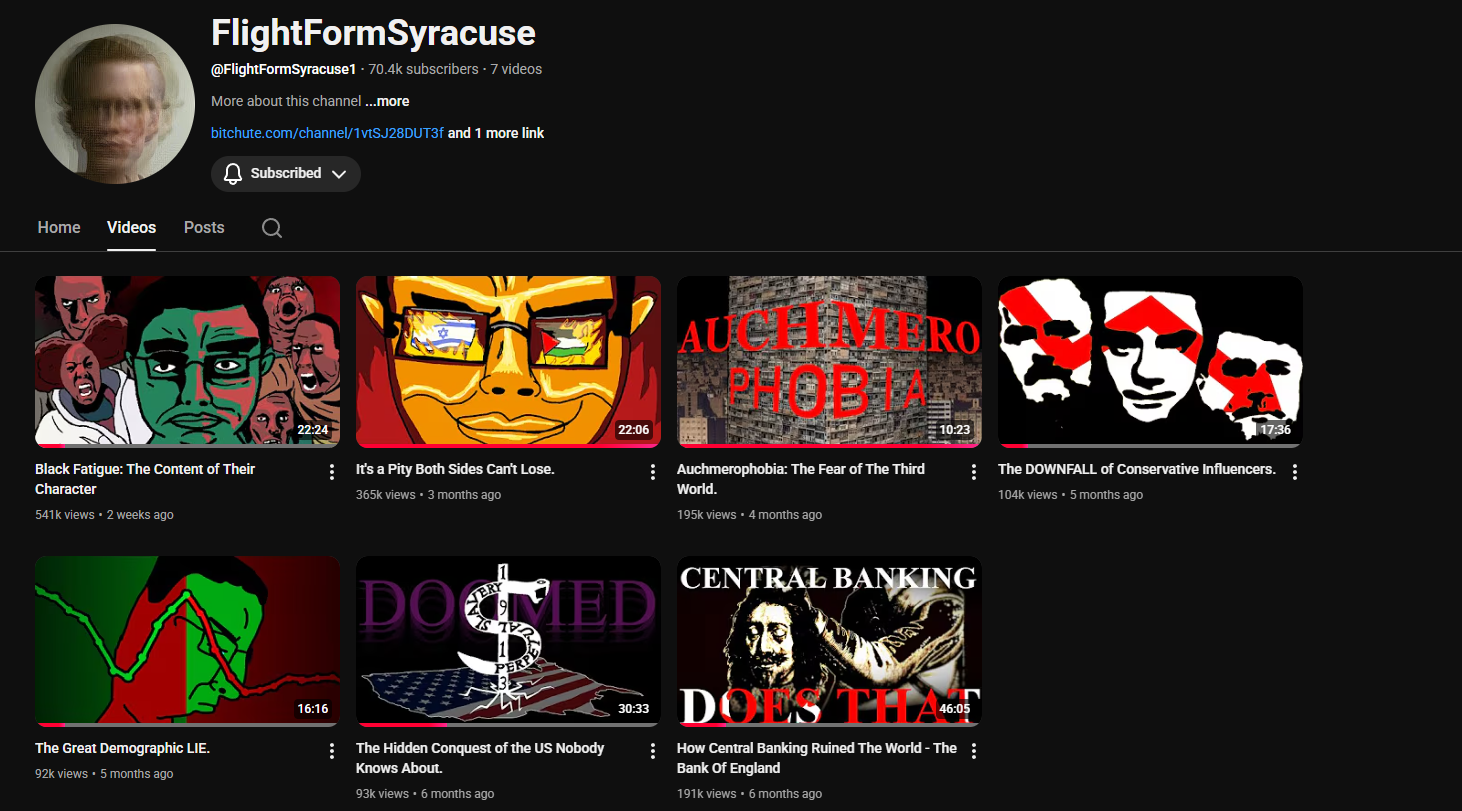Viewport: 1462px width, 811px height.
Task: Click the 22:06 duration badge
Action: pos(633,430)
